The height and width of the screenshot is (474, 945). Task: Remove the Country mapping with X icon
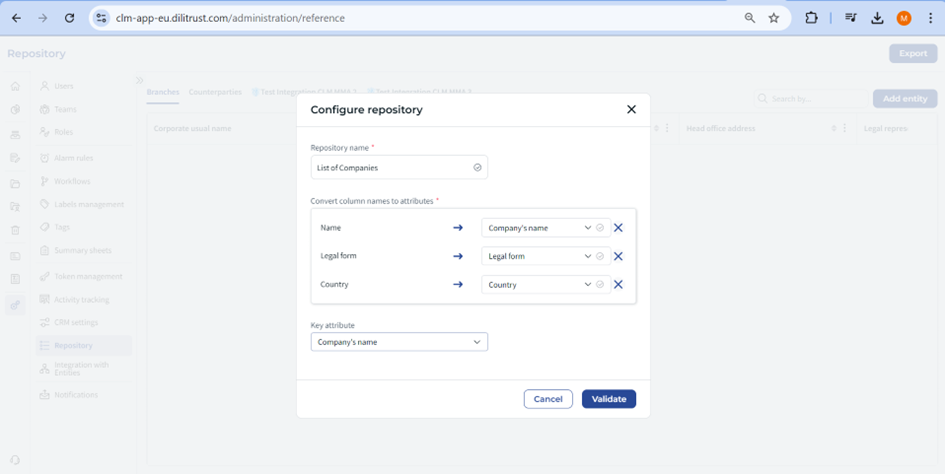(618, 285)
